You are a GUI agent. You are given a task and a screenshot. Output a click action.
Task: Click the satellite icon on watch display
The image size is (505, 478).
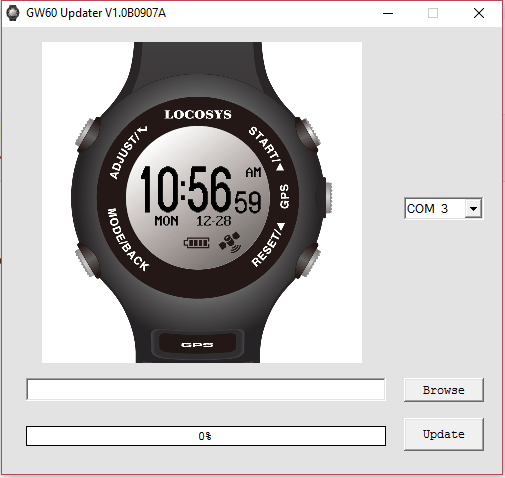[x=230, y=242]
